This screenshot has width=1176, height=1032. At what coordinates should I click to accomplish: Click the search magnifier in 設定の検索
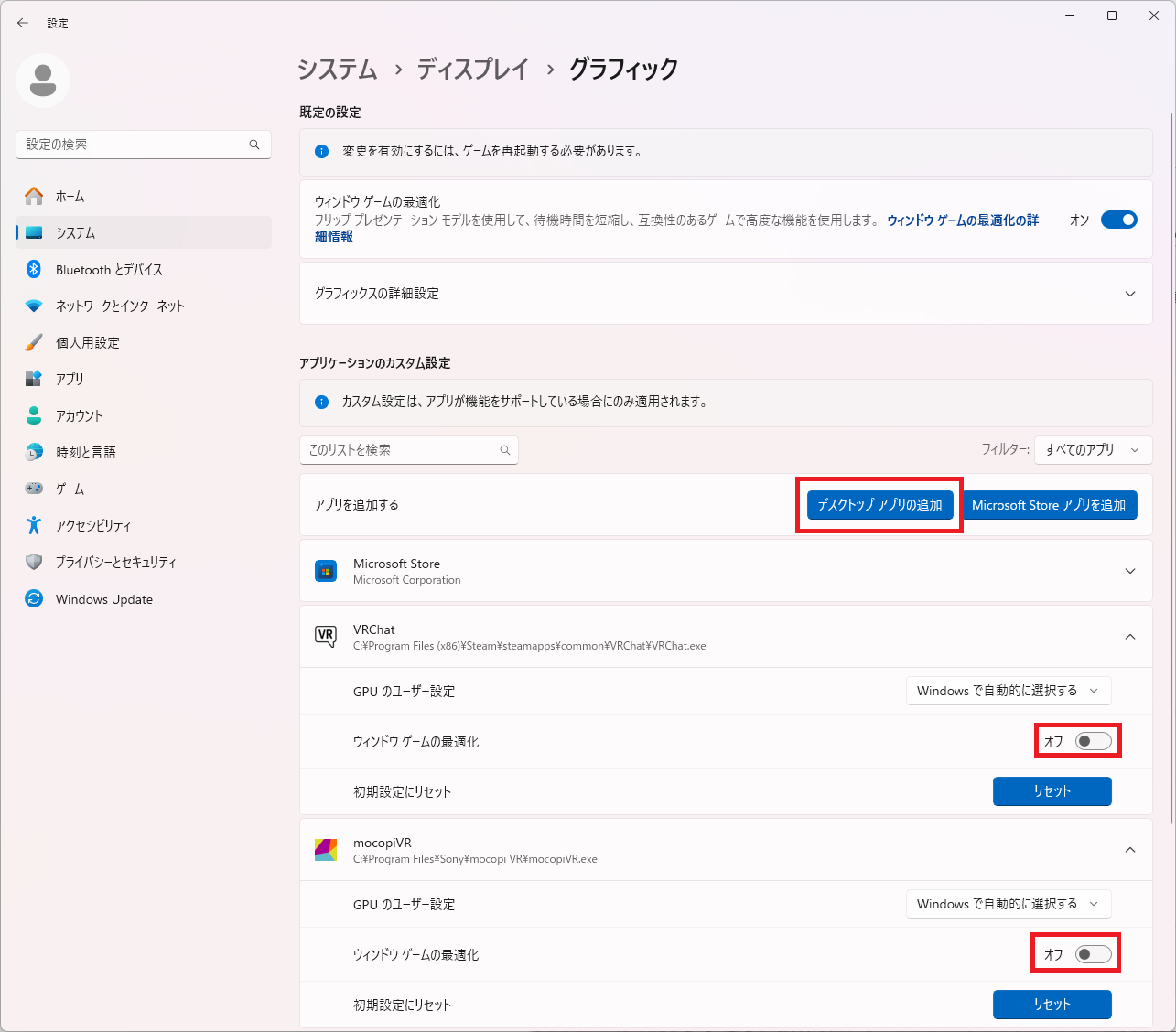coord(254,145)
